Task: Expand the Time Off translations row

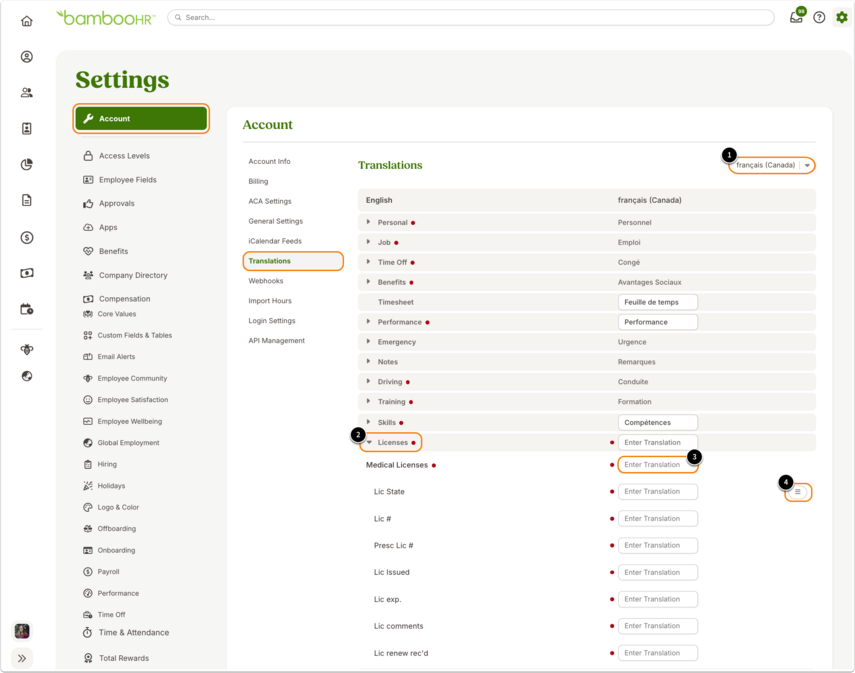Action: click(369, 262)
